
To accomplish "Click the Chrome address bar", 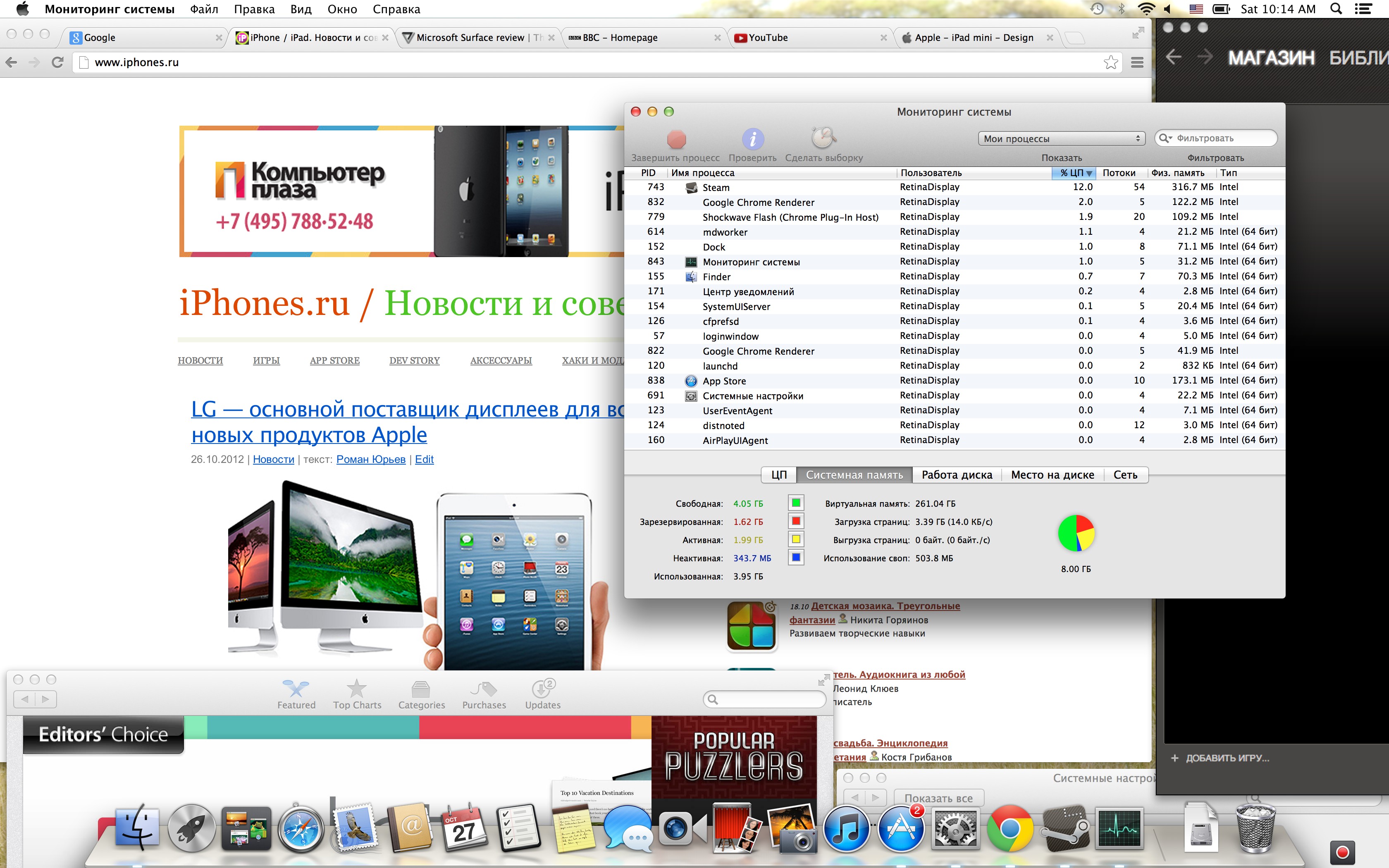I will point(574,62).
